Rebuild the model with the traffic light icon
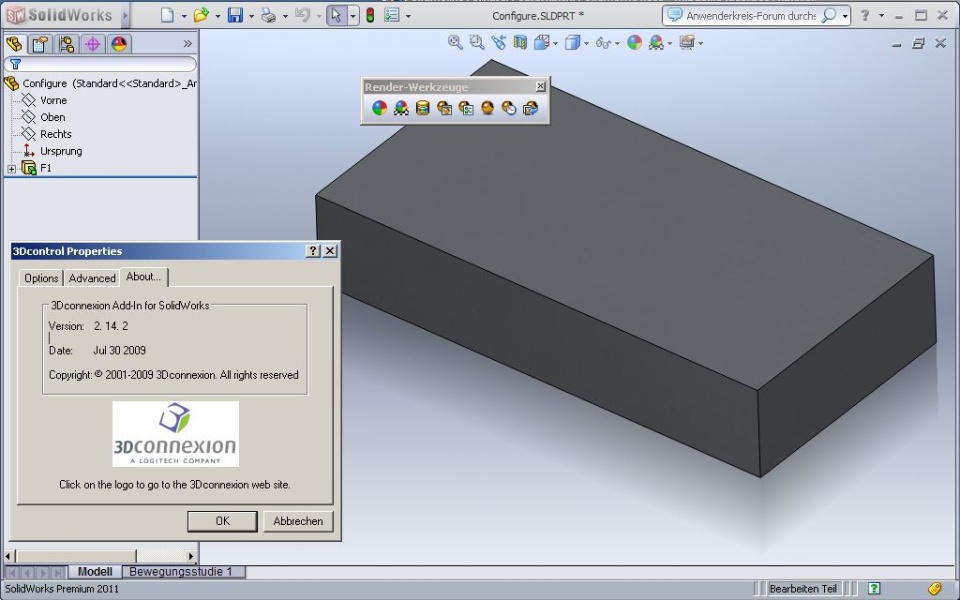960x600 pixels. point(370,15)
